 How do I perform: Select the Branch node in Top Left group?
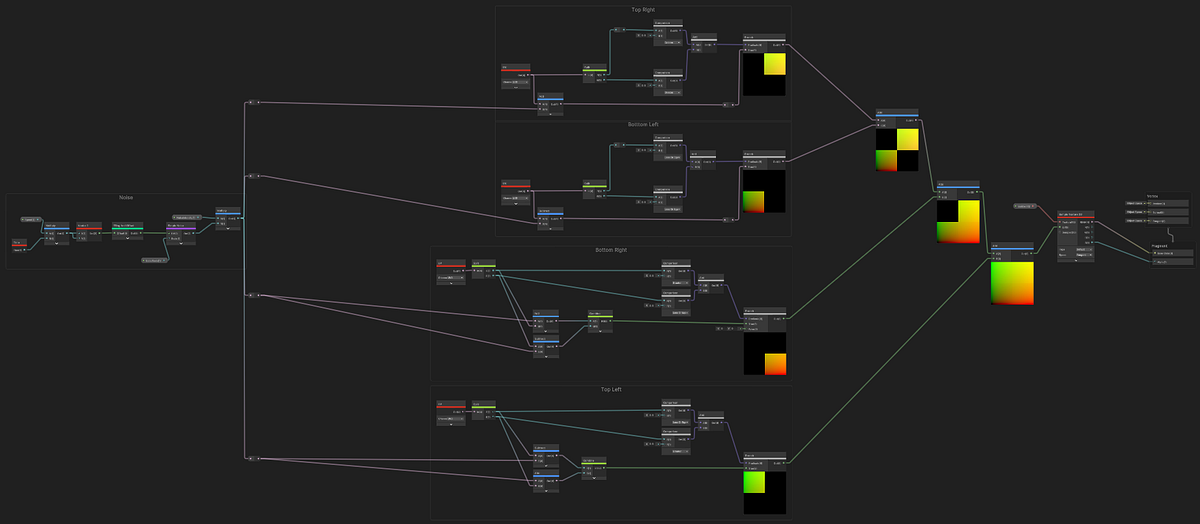click(x=765, y=483)
